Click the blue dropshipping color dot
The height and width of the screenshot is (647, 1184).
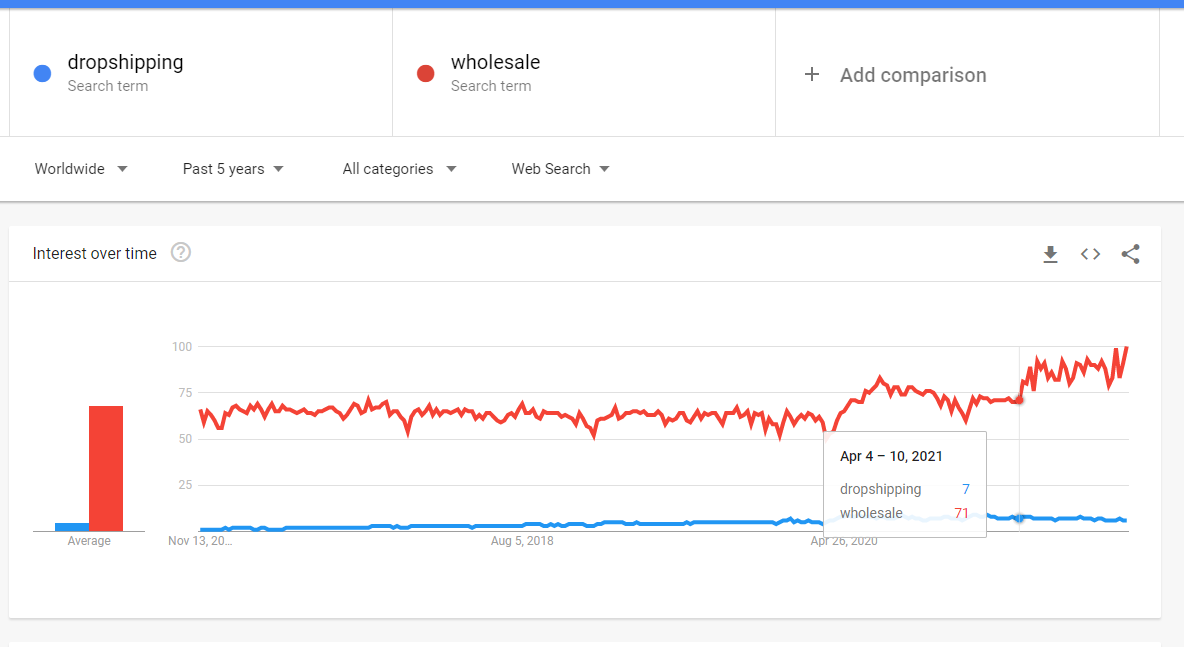point(42,73)
